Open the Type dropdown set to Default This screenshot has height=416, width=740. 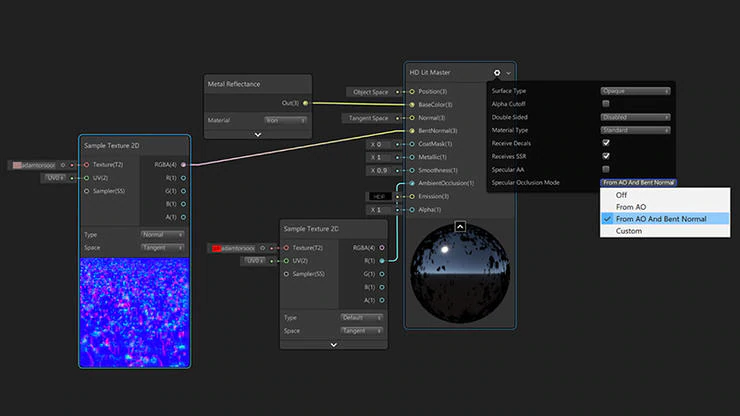point(362,318)
